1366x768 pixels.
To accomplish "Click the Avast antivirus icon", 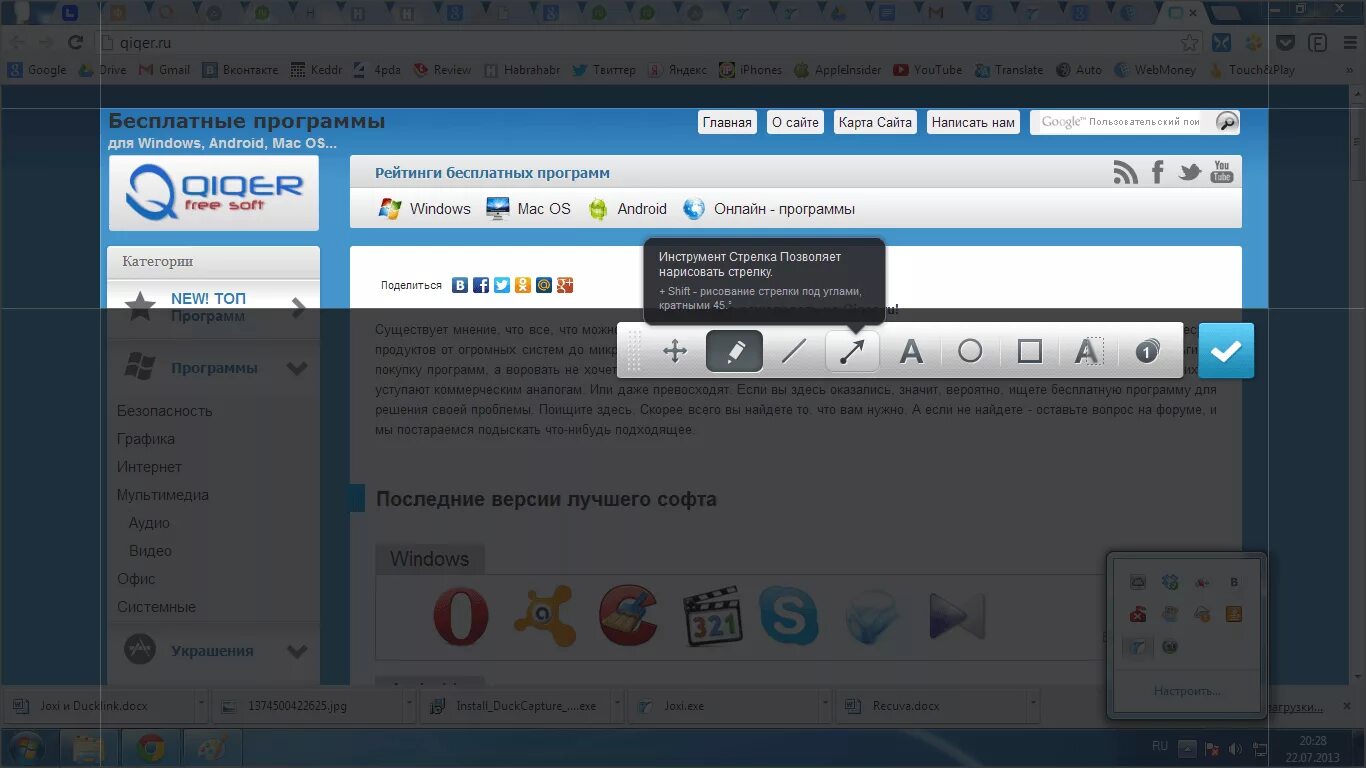I will (544, 616).
